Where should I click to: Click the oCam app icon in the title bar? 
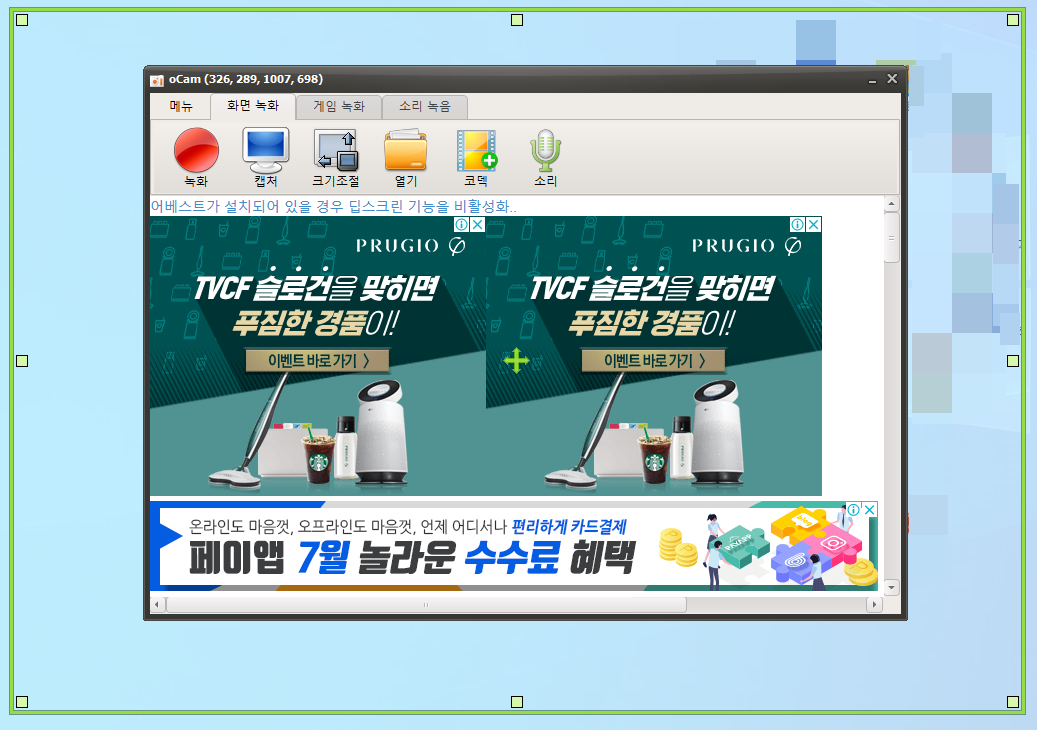click(x=157, y=80)
